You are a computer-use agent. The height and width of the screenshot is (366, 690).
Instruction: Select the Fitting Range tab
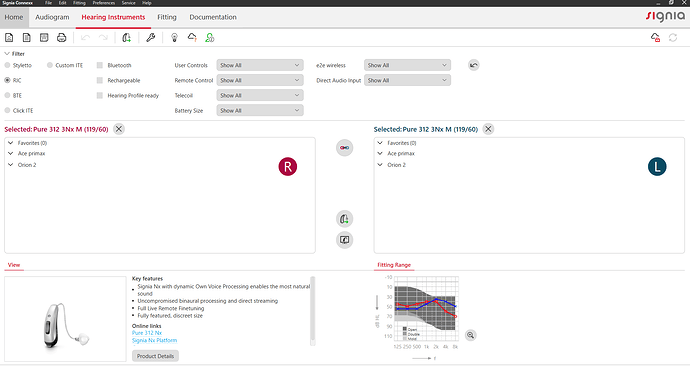coord(394,265)
